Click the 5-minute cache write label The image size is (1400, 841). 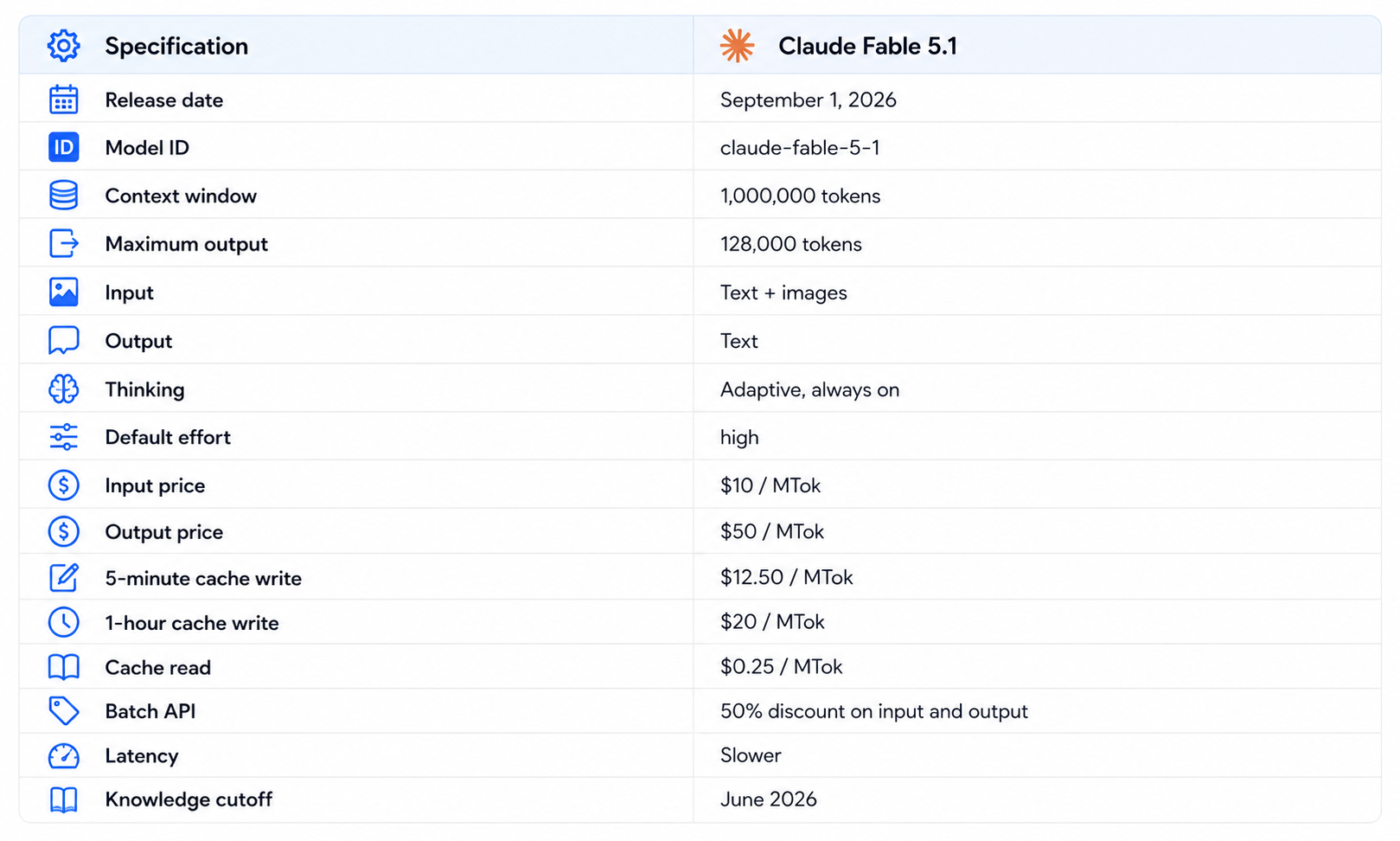[x=203, y=579]
